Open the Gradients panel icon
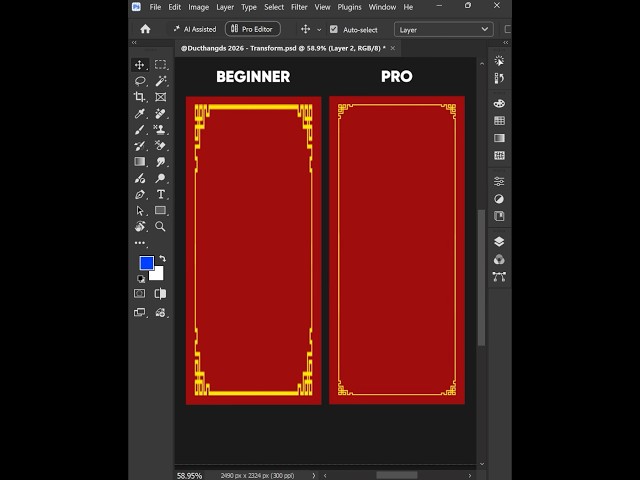This screenshot has width=640, height=480. (499, 138)
